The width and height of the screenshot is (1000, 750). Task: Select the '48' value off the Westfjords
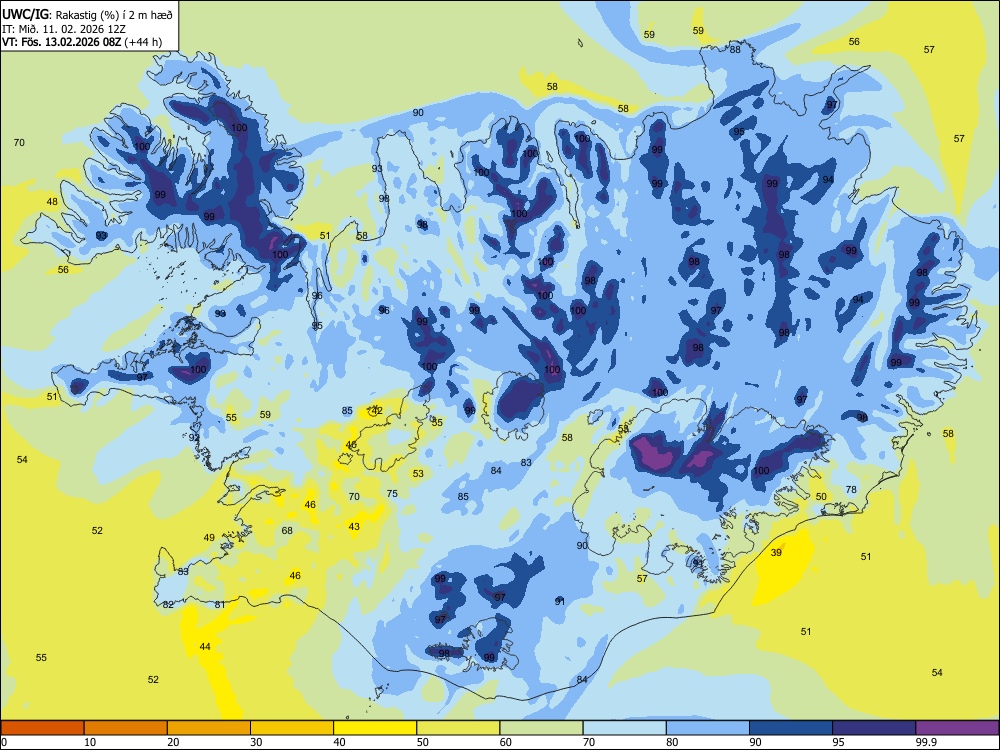coord(52,202)
